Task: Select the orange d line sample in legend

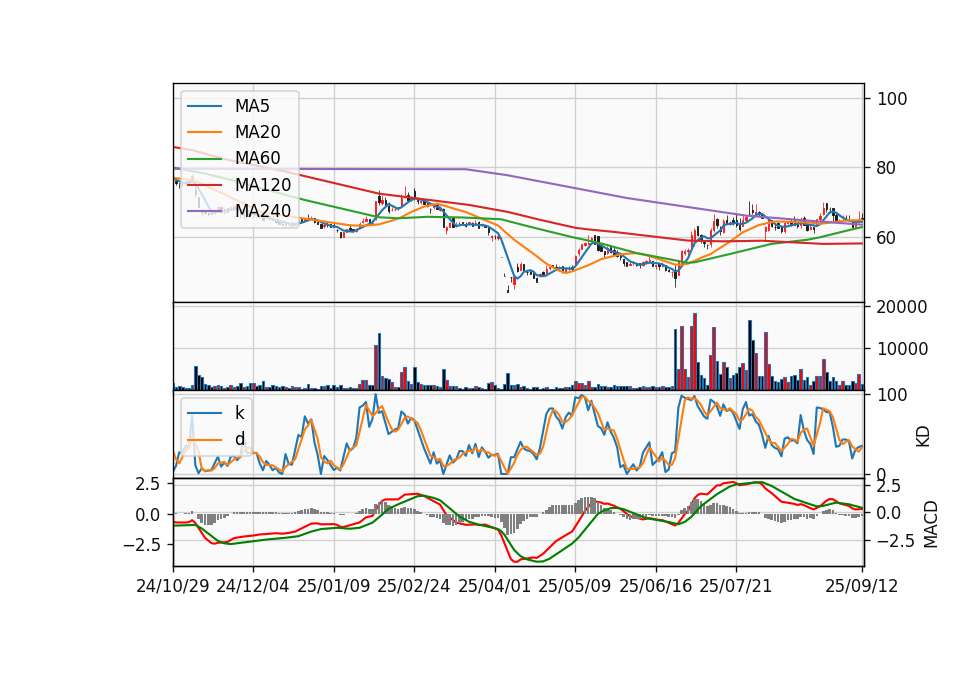Action: click(205, 440)
